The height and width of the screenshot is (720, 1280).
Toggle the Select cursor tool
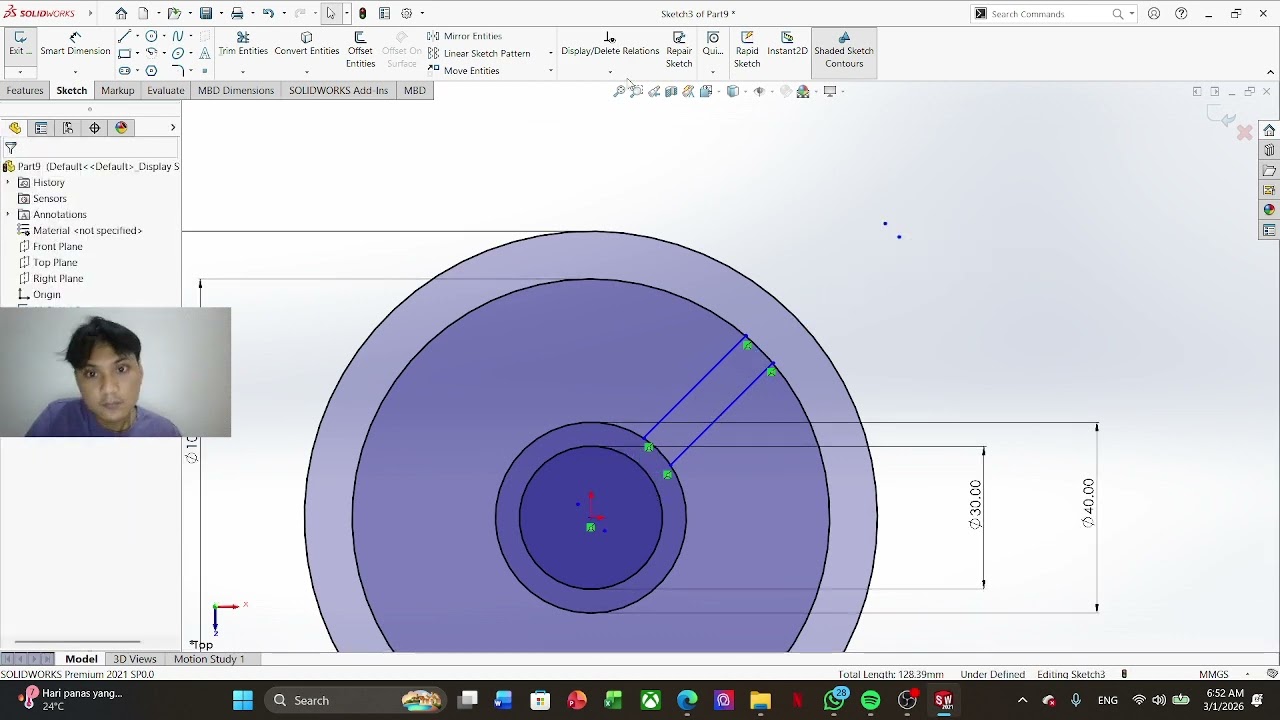[330, 13]
